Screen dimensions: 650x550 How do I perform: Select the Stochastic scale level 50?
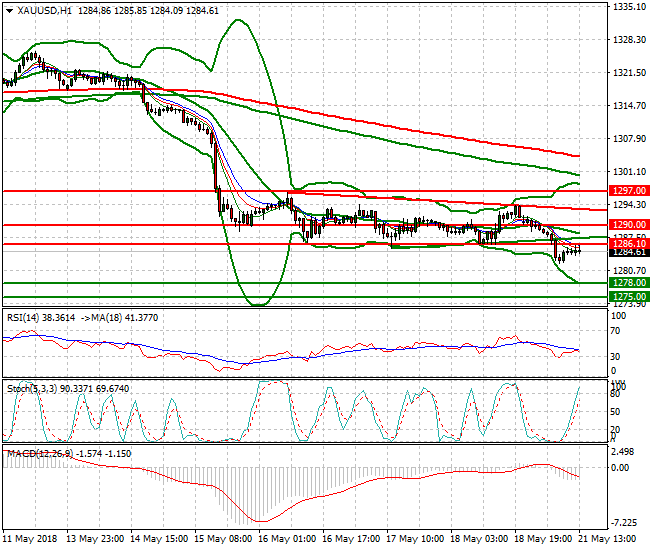tap(615, 412)
